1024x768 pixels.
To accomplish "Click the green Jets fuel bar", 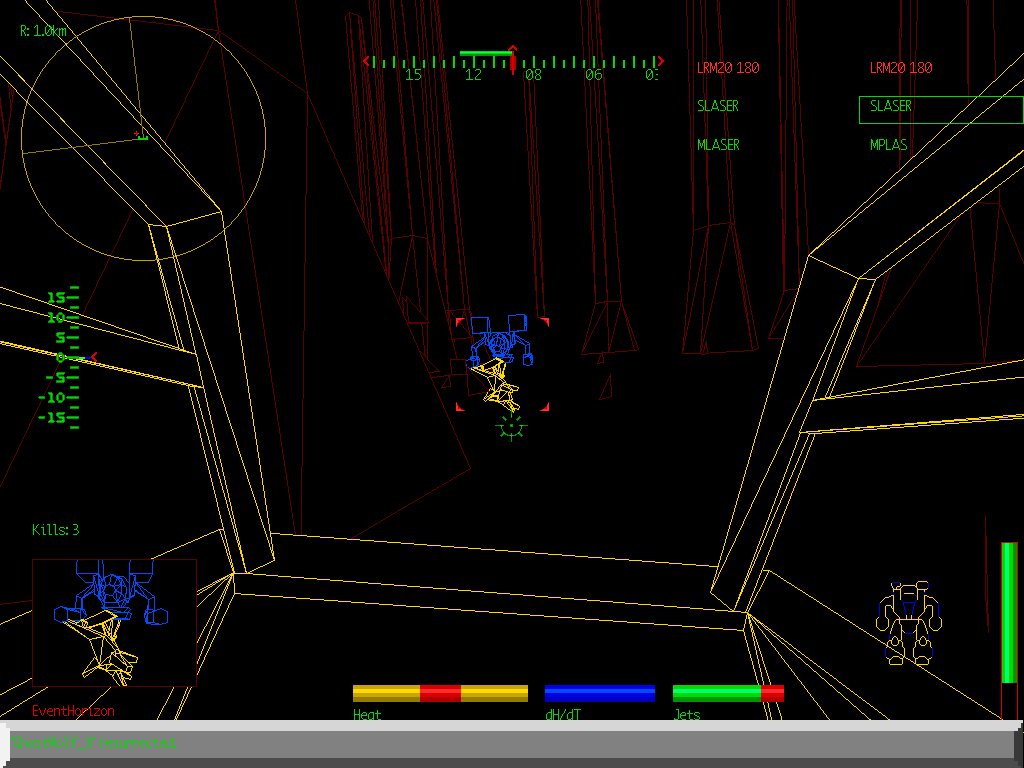I will point(727,693).
